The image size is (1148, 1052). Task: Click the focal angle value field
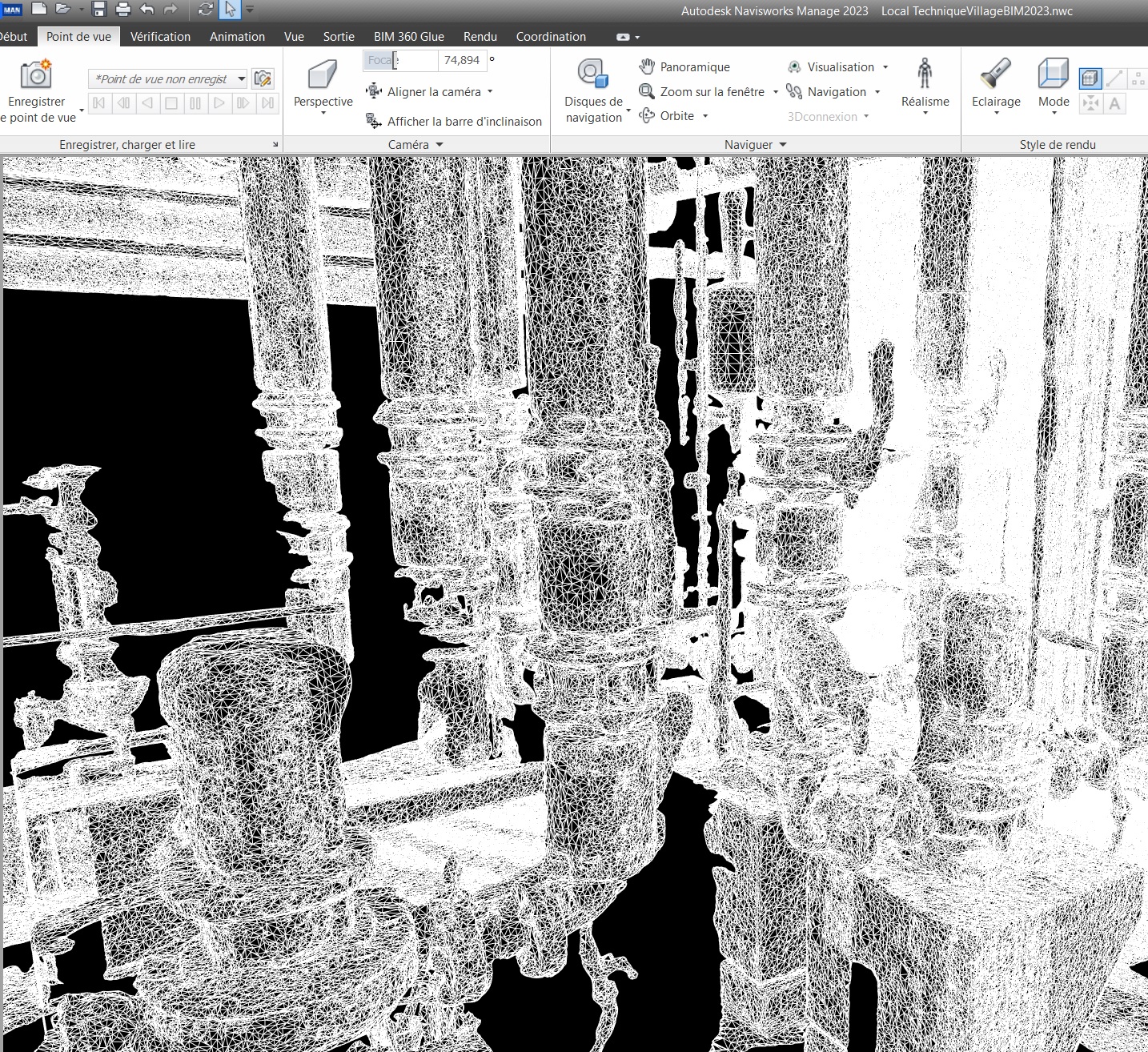[x=461, y=60]
